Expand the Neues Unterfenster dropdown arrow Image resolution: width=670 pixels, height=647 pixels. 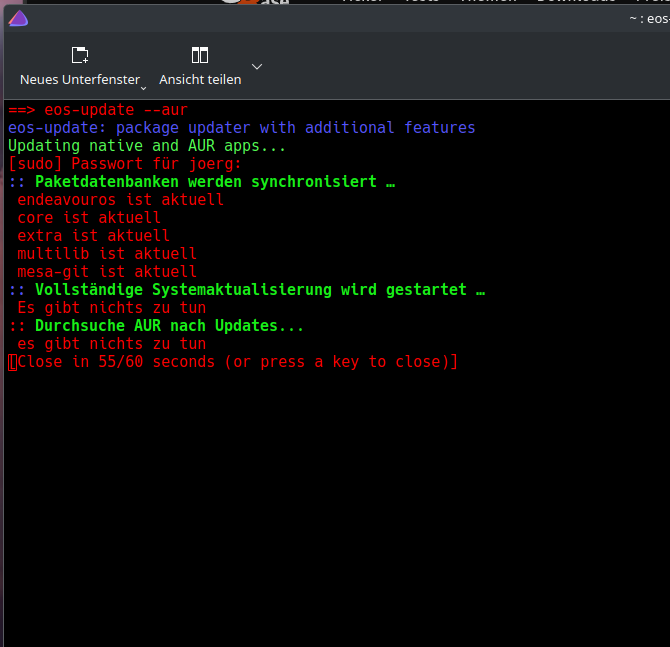point(144,88)
